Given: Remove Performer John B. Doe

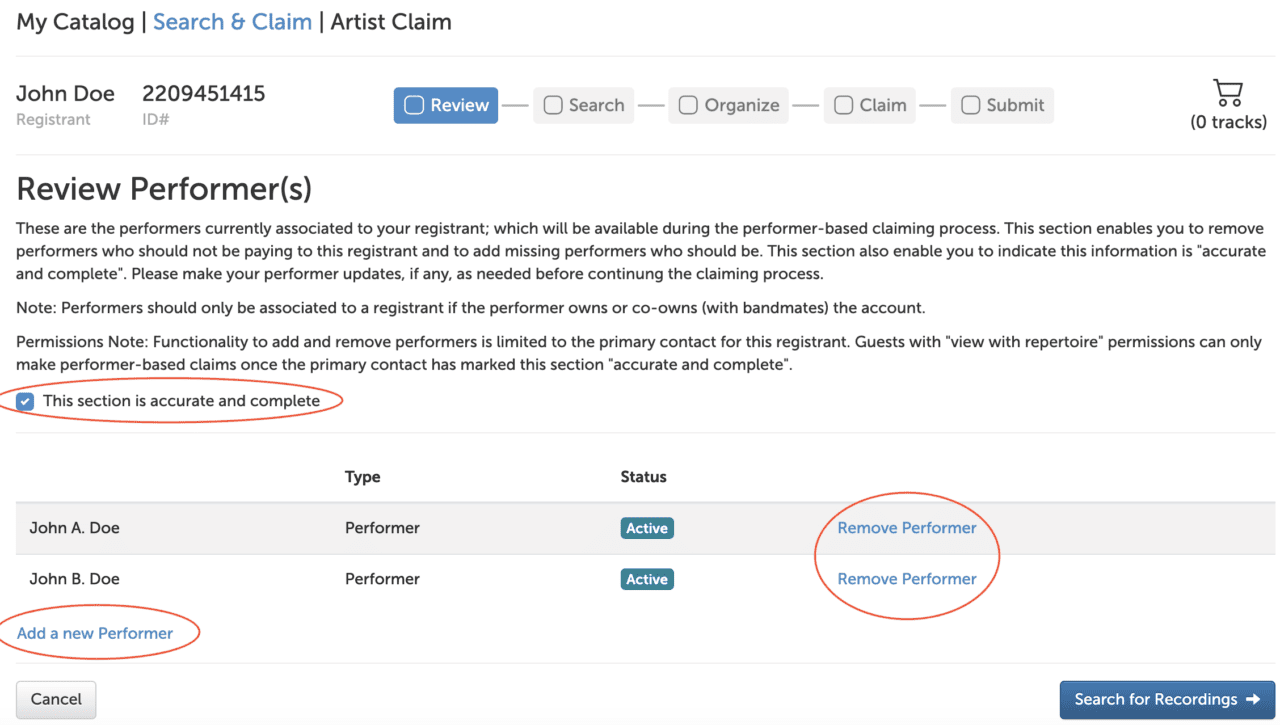Looking at the screenshot, I should tap(906, 578).
